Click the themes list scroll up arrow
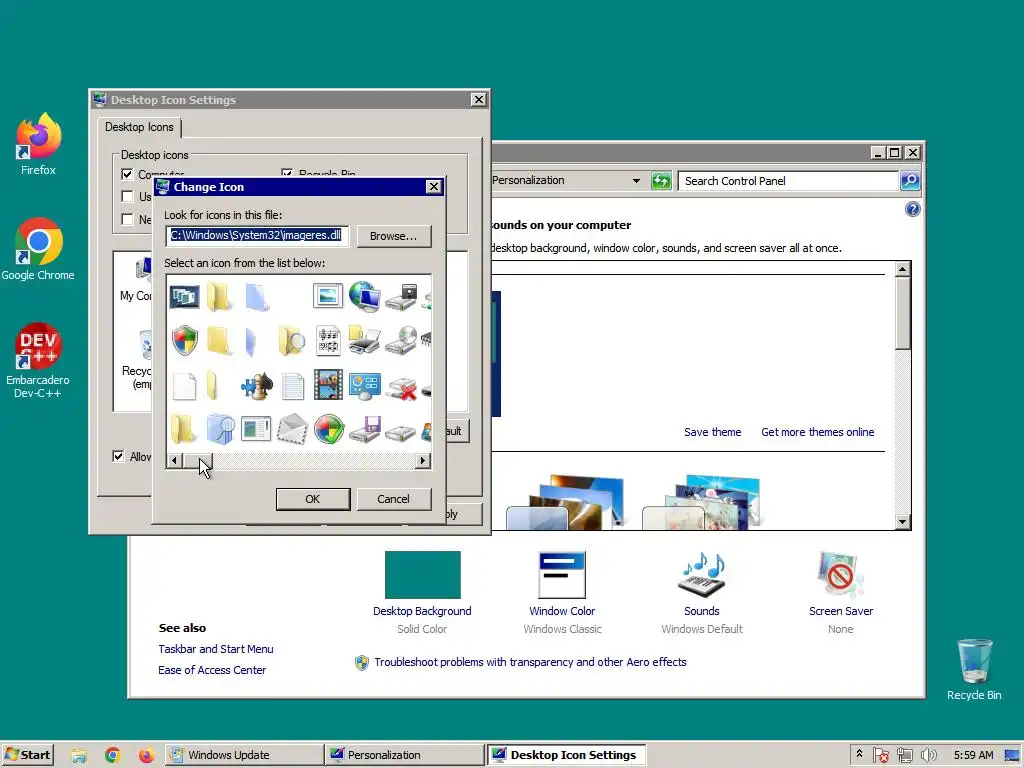 pyautogui.click(x=903, y=268)
